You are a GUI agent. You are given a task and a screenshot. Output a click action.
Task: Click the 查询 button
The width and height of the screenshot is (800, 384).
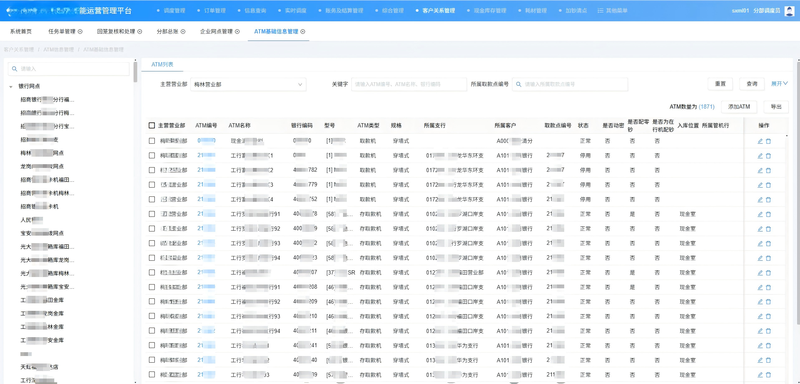(x=752, y=84)
